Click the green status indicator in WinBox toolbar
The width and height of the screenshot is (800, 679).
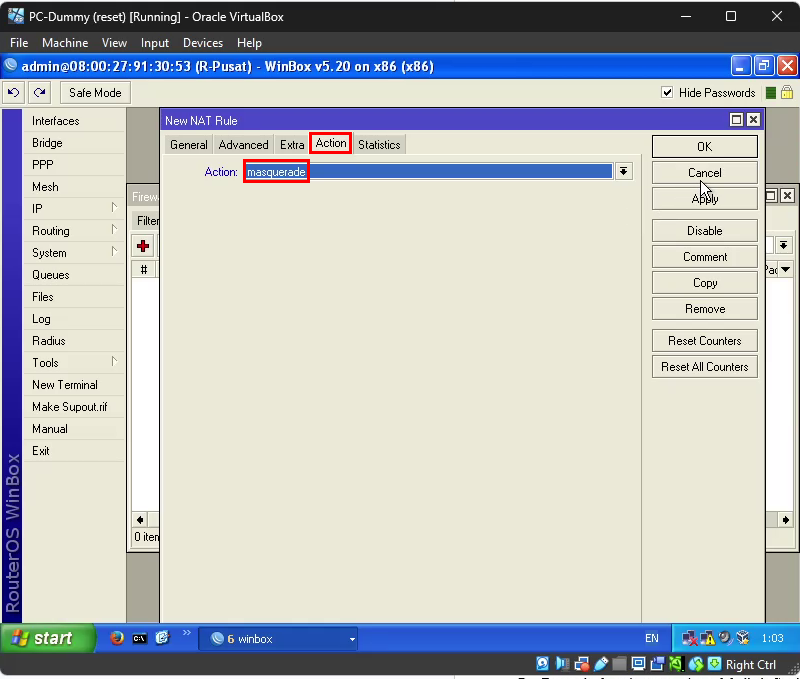[771, 93]
